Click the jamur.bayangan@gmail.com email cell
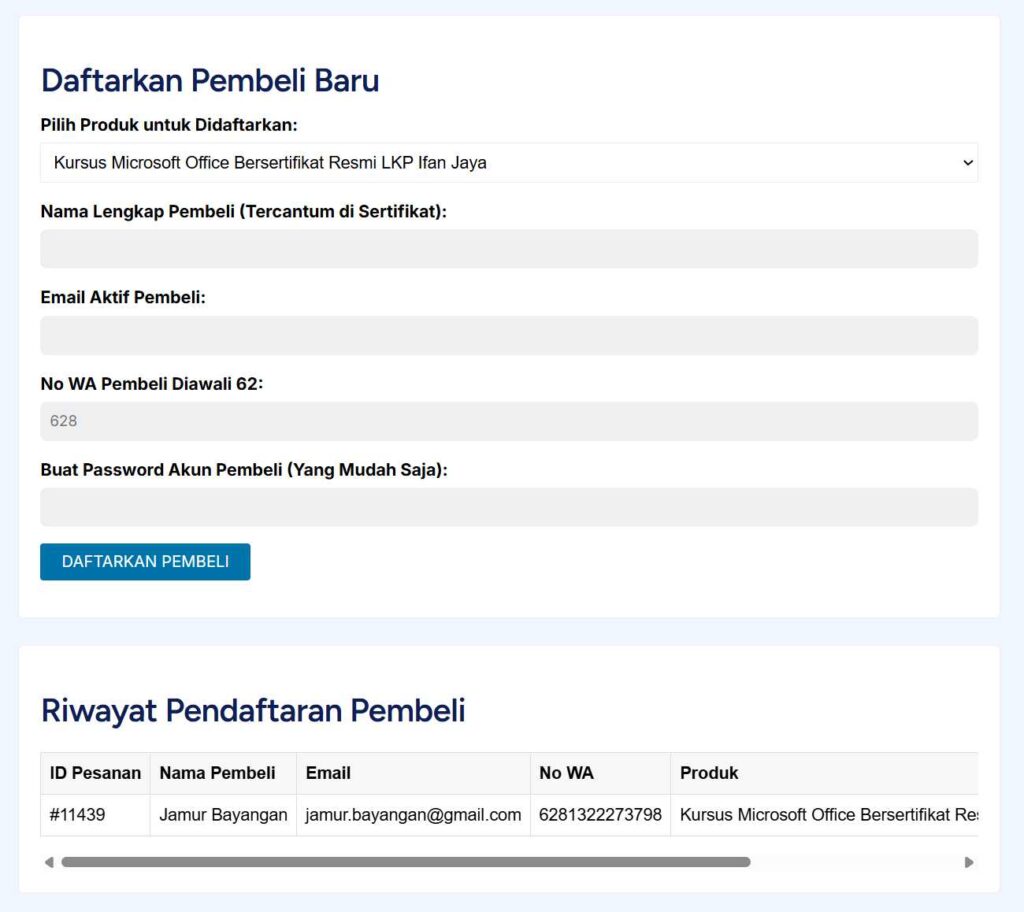 coord(413,815)
